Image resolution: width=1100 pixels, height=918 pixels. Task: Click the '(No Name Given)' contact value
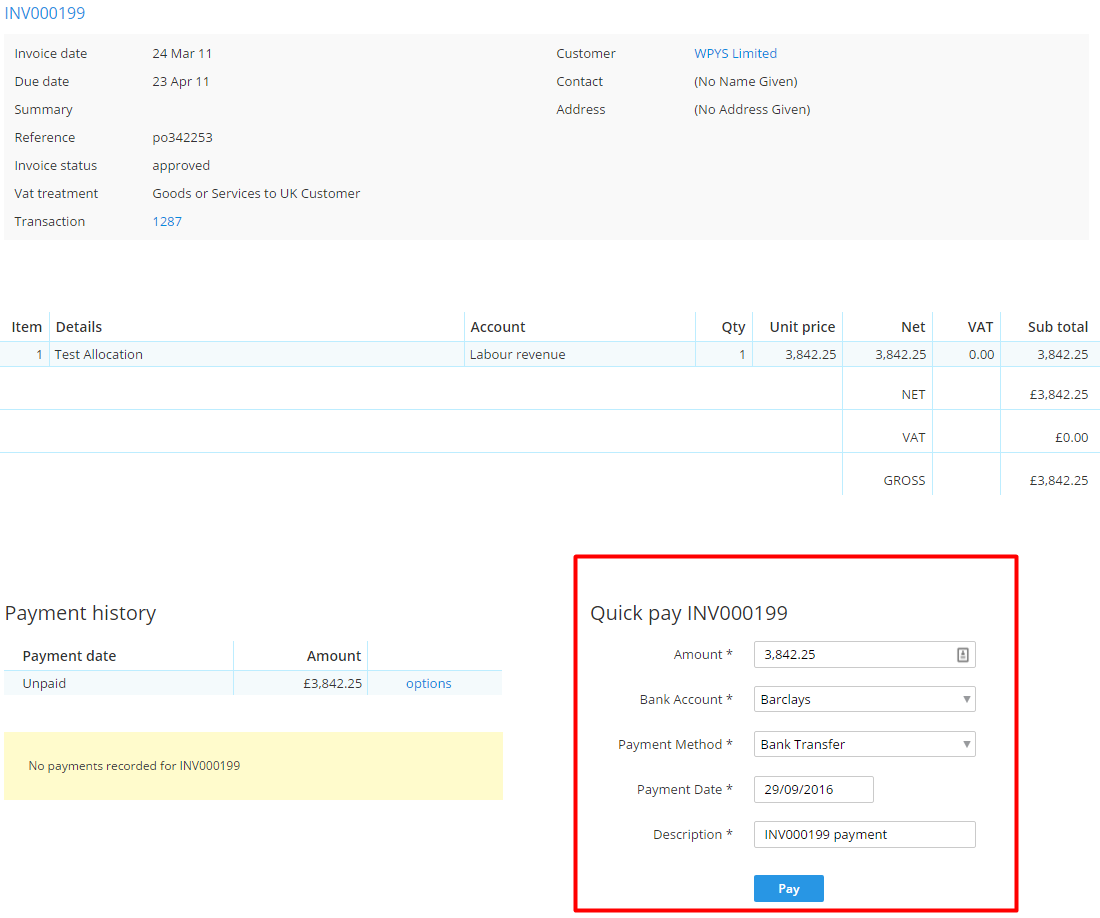[x=746, y=81]
